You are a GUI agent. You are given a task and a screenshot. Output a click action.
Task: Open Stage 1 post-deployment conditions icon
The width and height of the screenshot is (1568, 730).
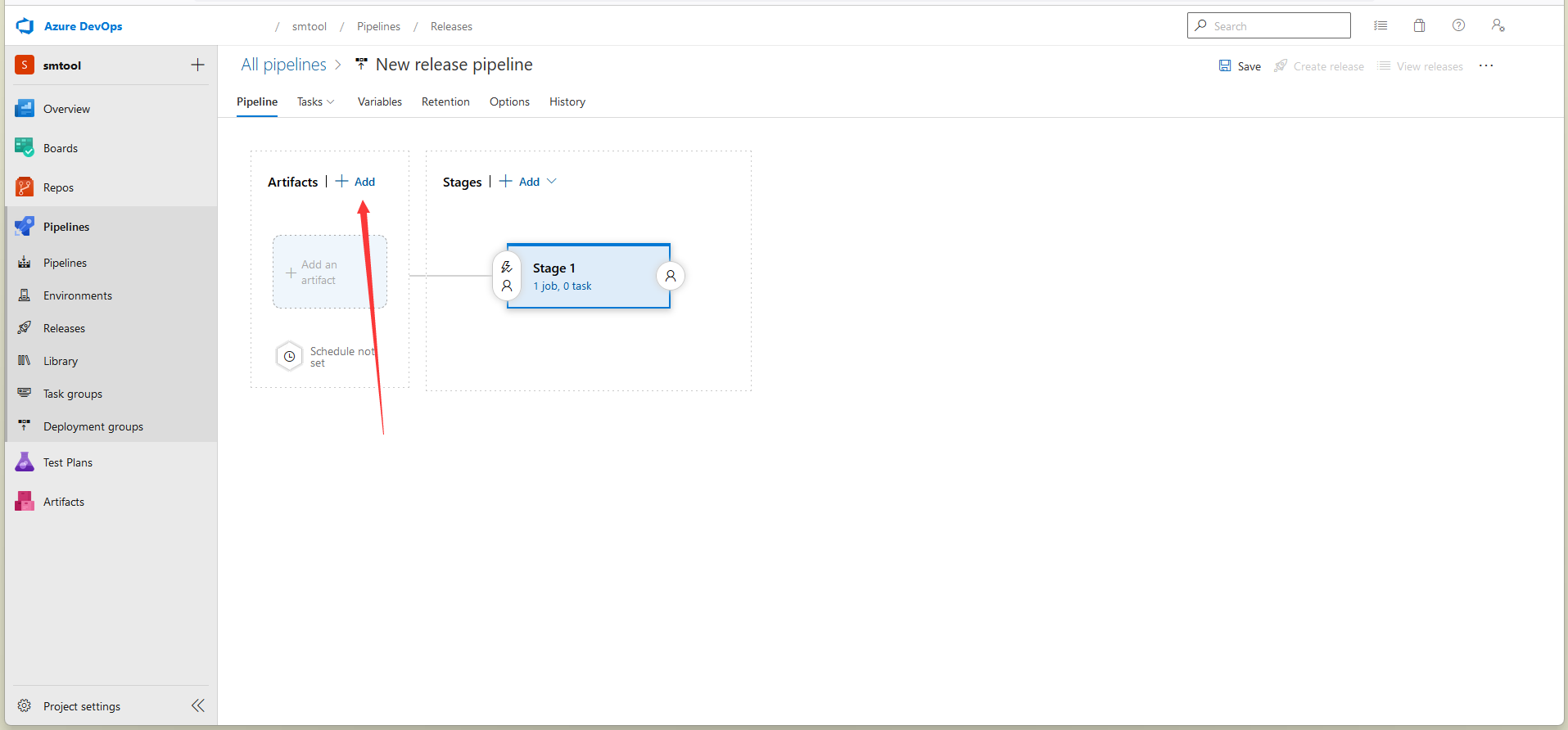point(671,276)
